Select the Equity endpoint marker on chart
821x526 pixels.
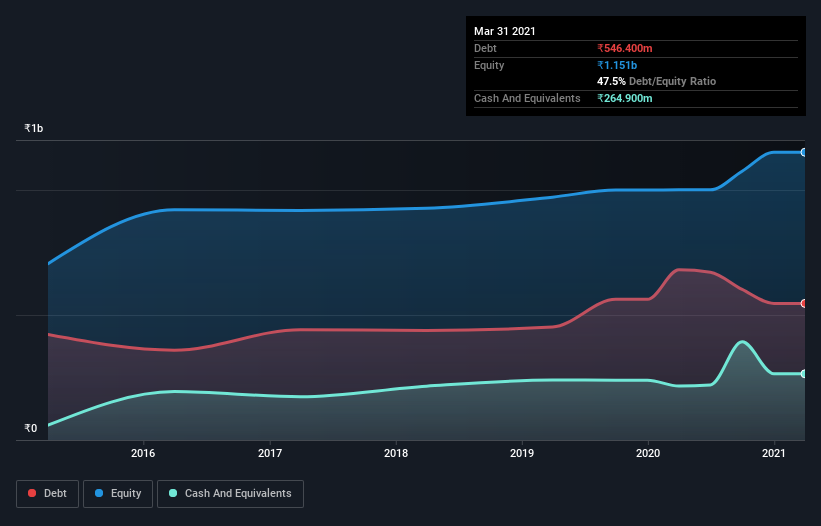tap(804, 152)
